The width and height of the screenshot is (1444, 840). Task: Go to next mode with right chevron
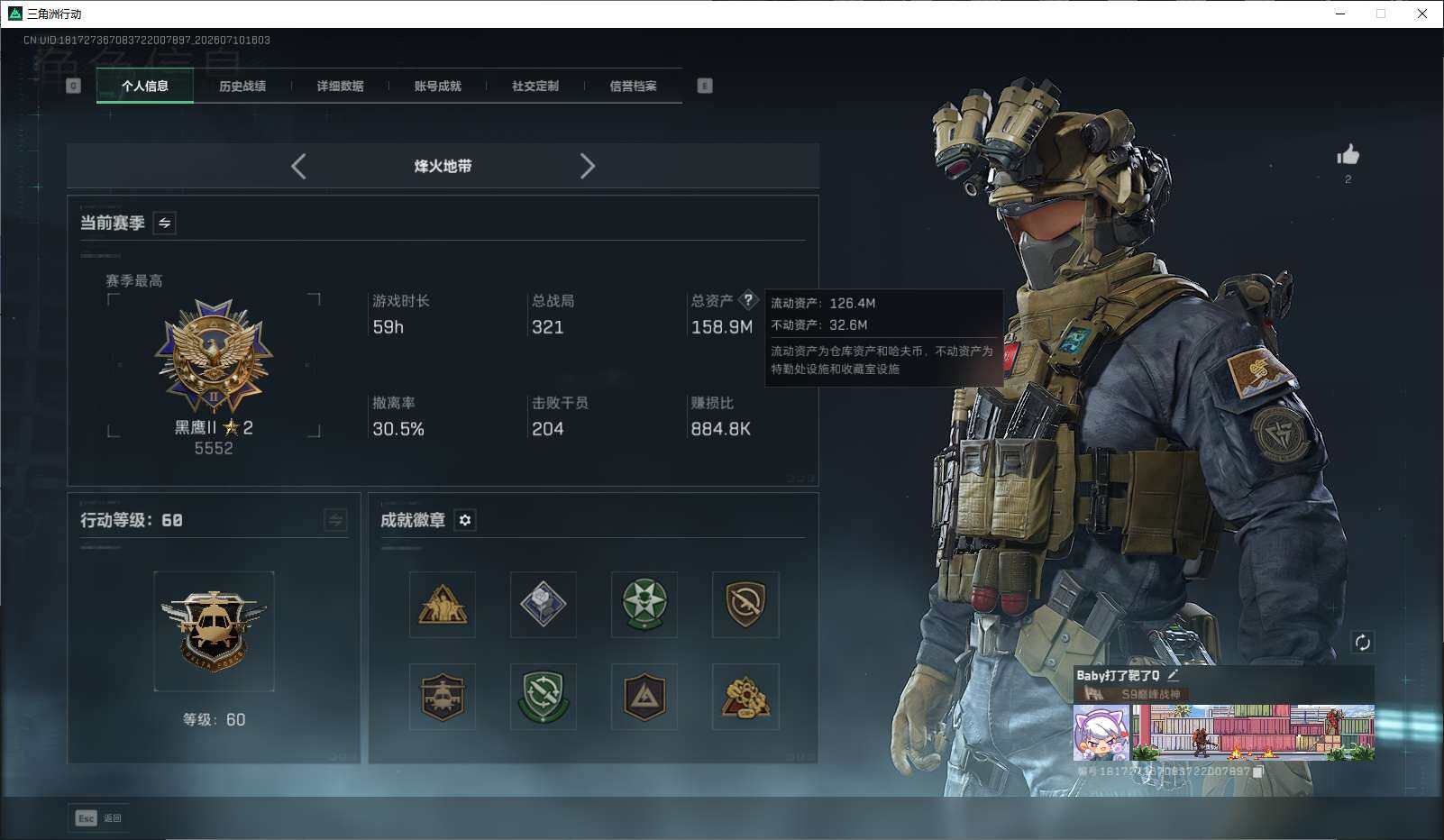point(588,166)
